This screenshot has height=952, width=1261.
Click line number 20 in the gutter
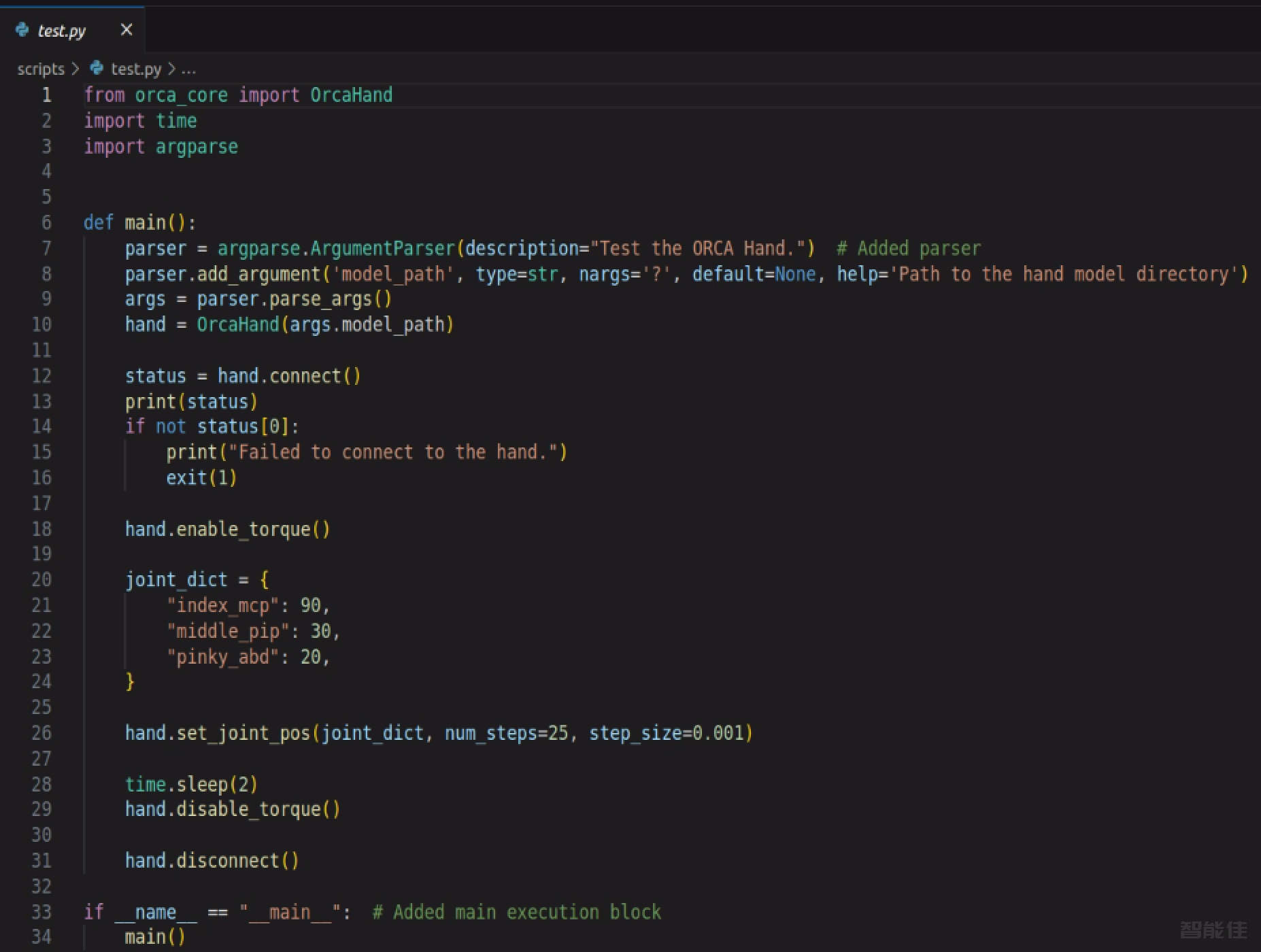click(x=41, y=579)
